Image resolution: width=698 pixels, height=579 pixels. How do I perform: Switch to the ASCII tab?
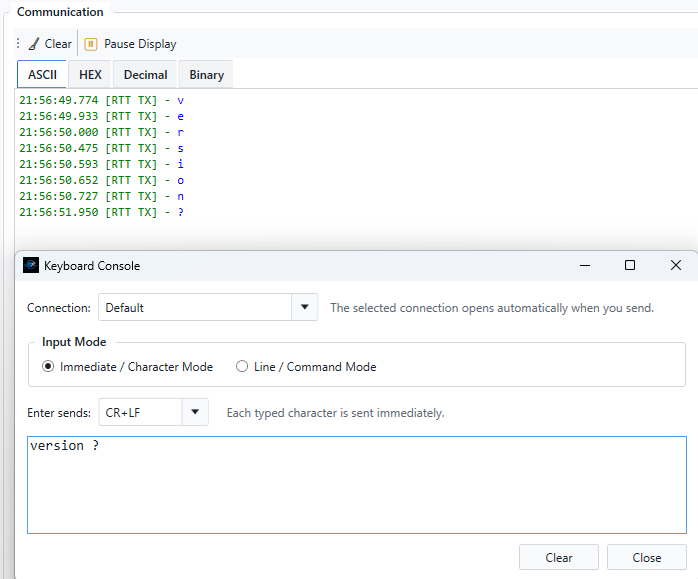click(42, 74)
